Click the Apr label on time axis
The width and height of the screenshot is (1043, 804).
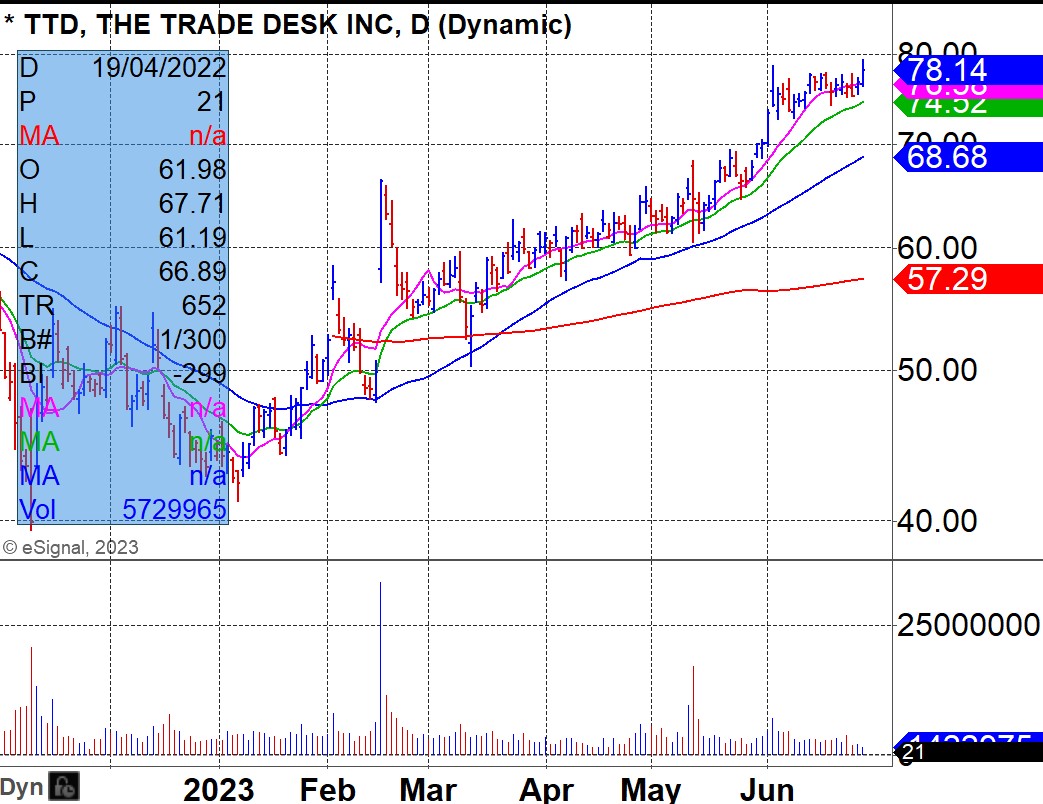click(x=546, y=790)
